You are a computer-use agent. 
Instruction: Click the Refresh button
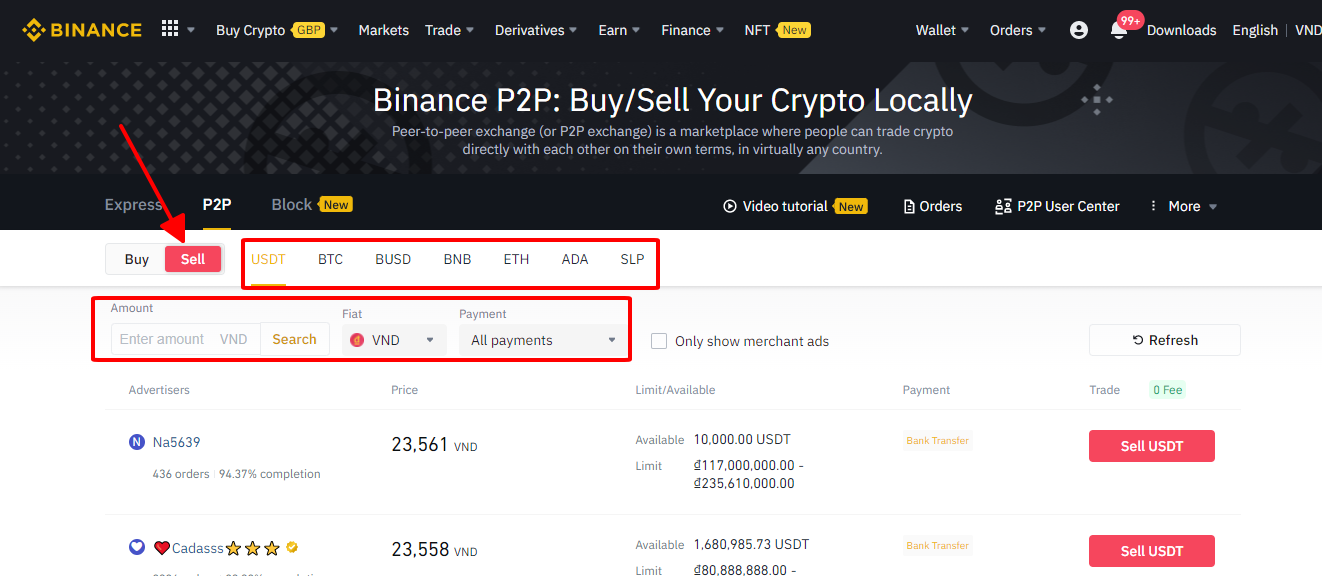click(1165, 340)
